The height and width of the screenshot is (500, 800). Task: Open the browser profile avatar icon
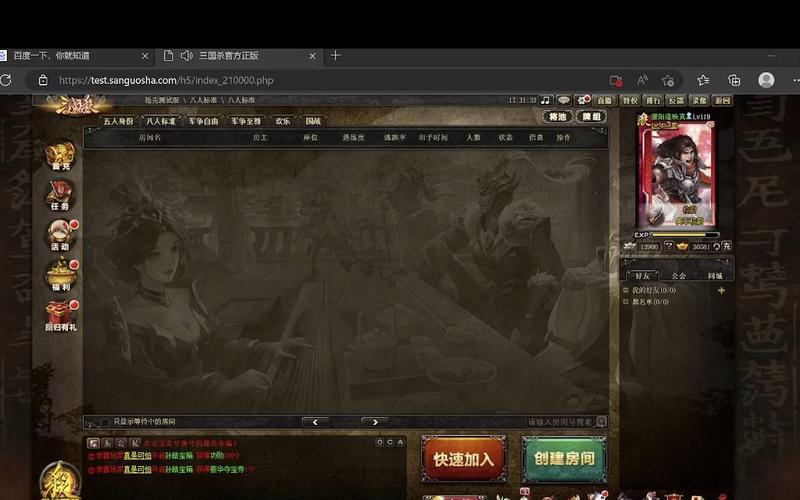[x=766, y=80]
